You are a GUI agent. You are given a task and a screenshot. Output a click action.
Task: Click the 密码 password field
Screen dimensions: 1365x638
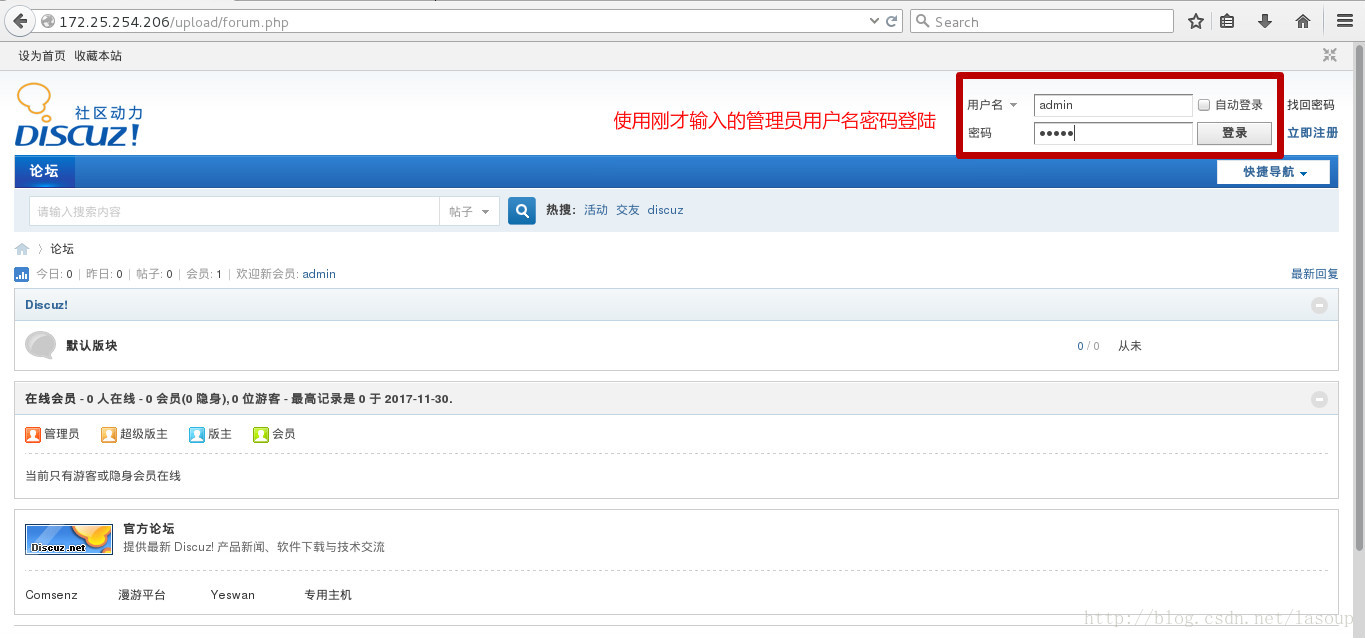(1113, 133)
